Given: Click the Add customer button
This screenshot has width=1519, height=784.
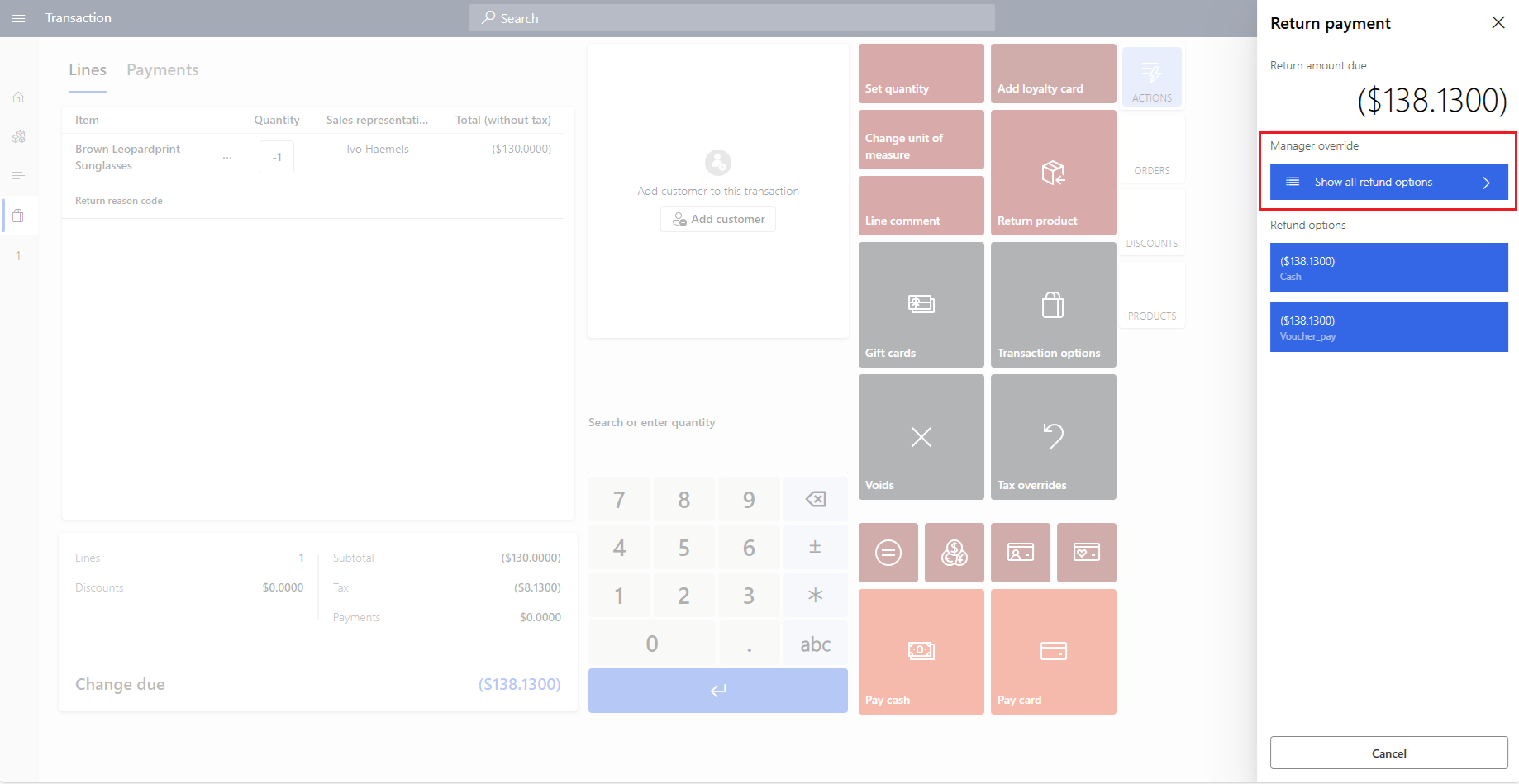Looking at the screenshot, I should 717,219.
